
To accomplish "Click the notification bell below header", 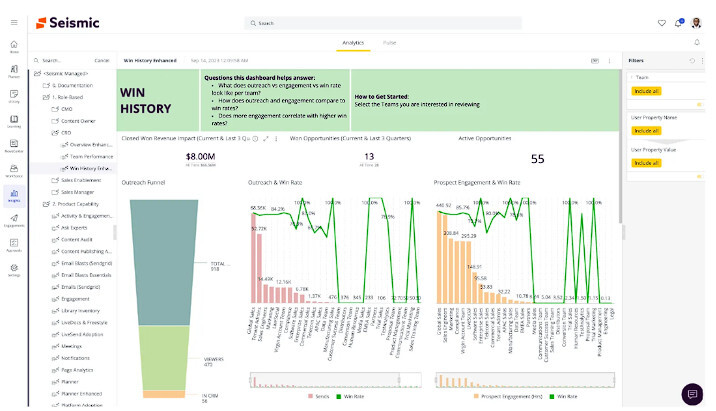I will click(697, 43).
